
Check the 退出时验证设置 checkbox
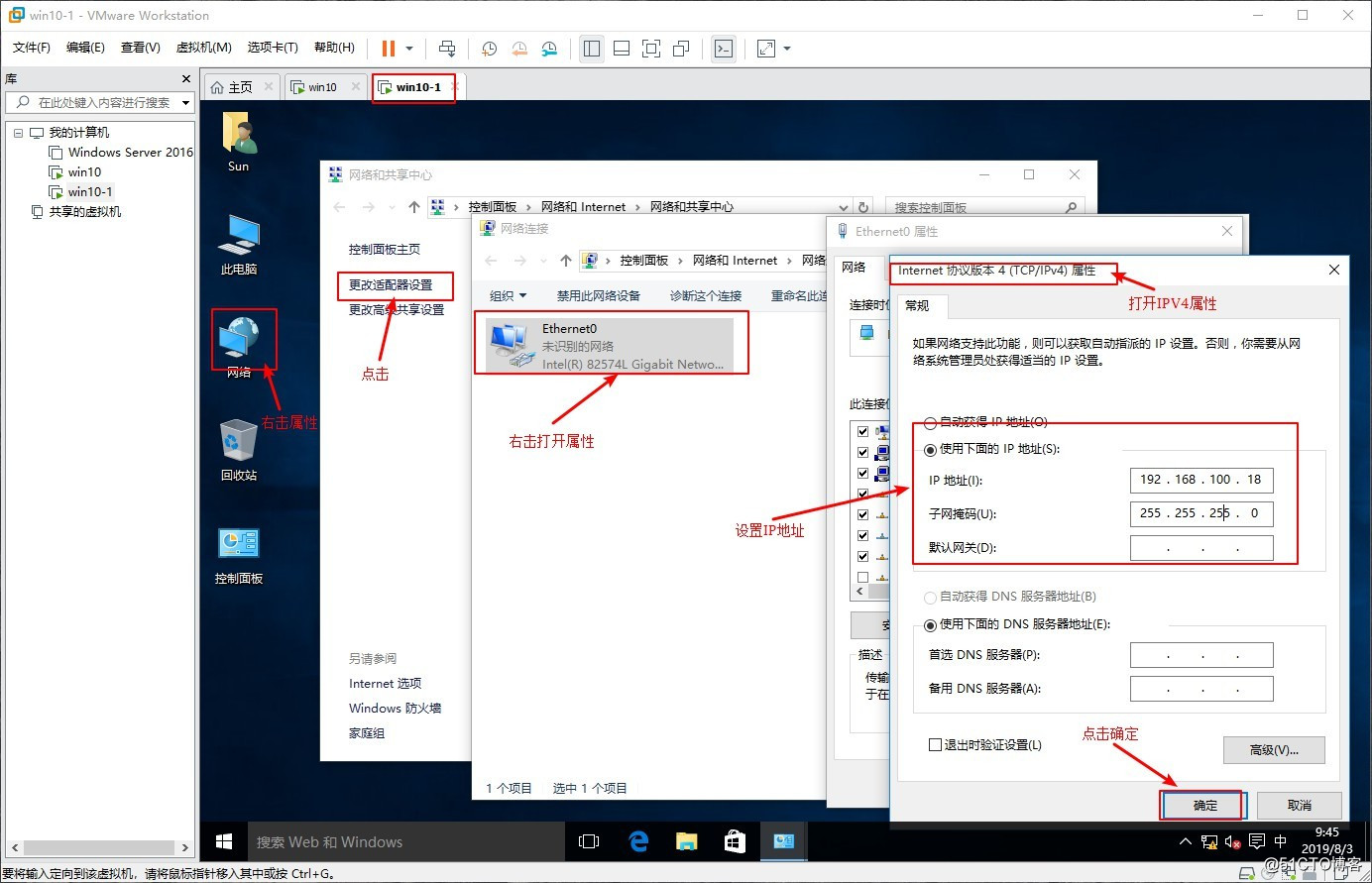[x=935, y=745]
